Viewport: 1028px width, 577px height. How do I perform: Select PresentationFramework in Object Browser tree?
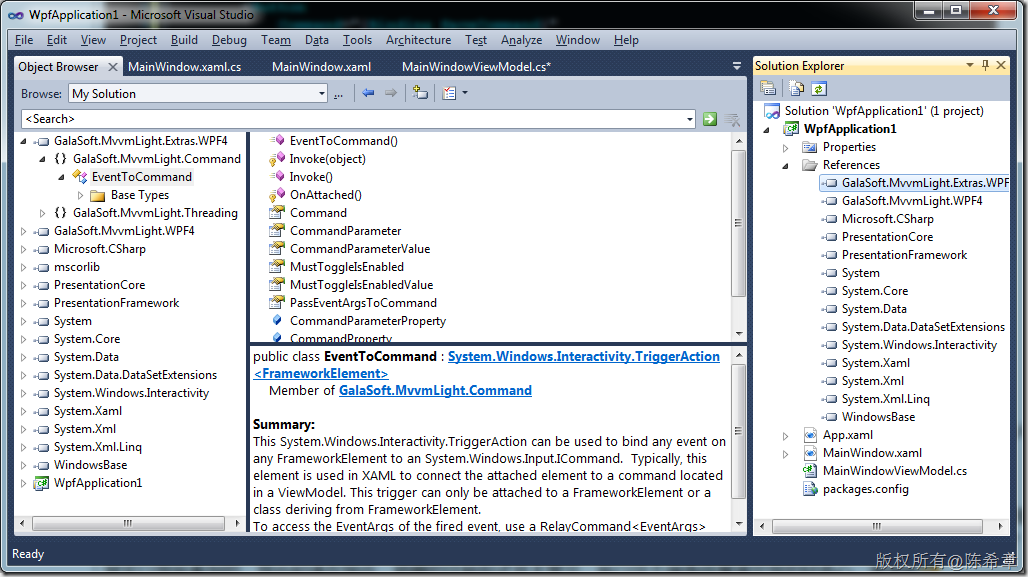coord(116,303)
